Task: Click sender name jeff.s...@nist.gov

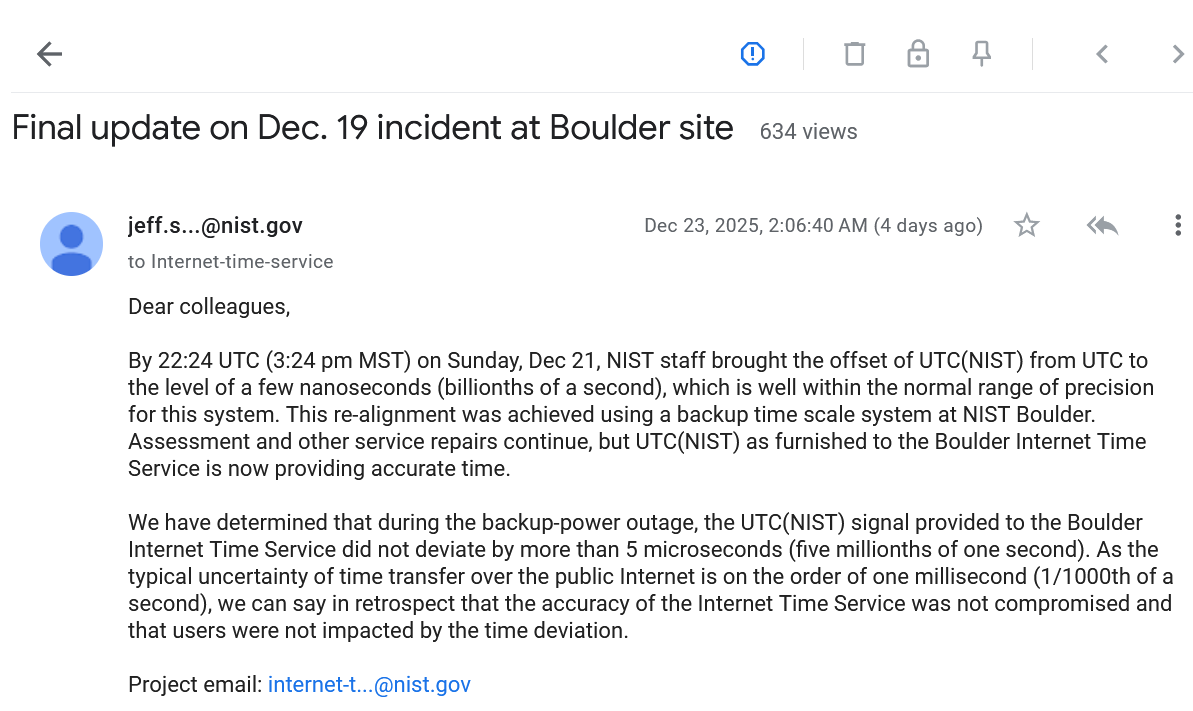Action: (x=215, y=226)
